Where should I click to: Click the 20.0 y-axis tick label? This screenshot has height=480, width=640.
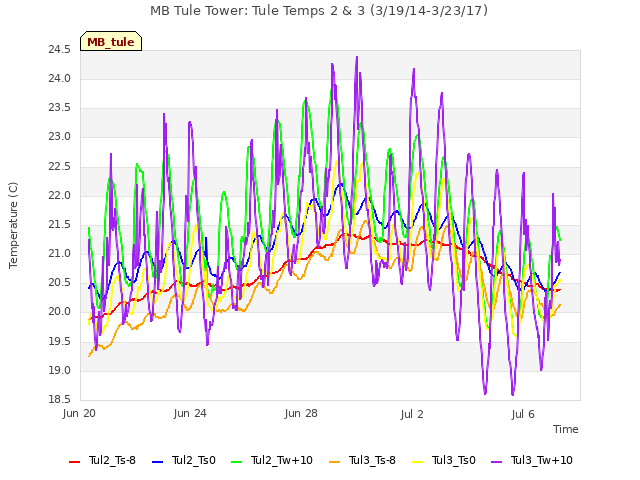tap(60, 312)
